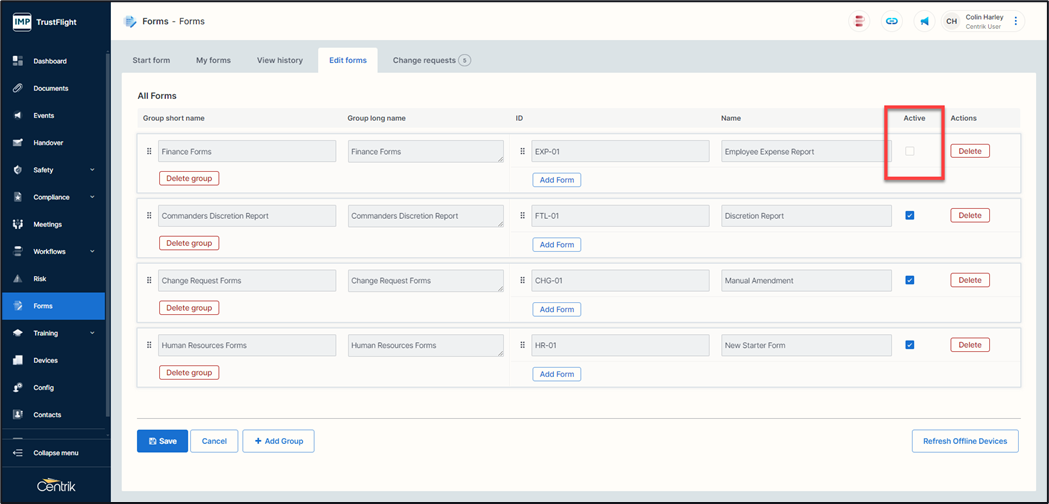
Task: Click the Save button
Action: [162, 441]
